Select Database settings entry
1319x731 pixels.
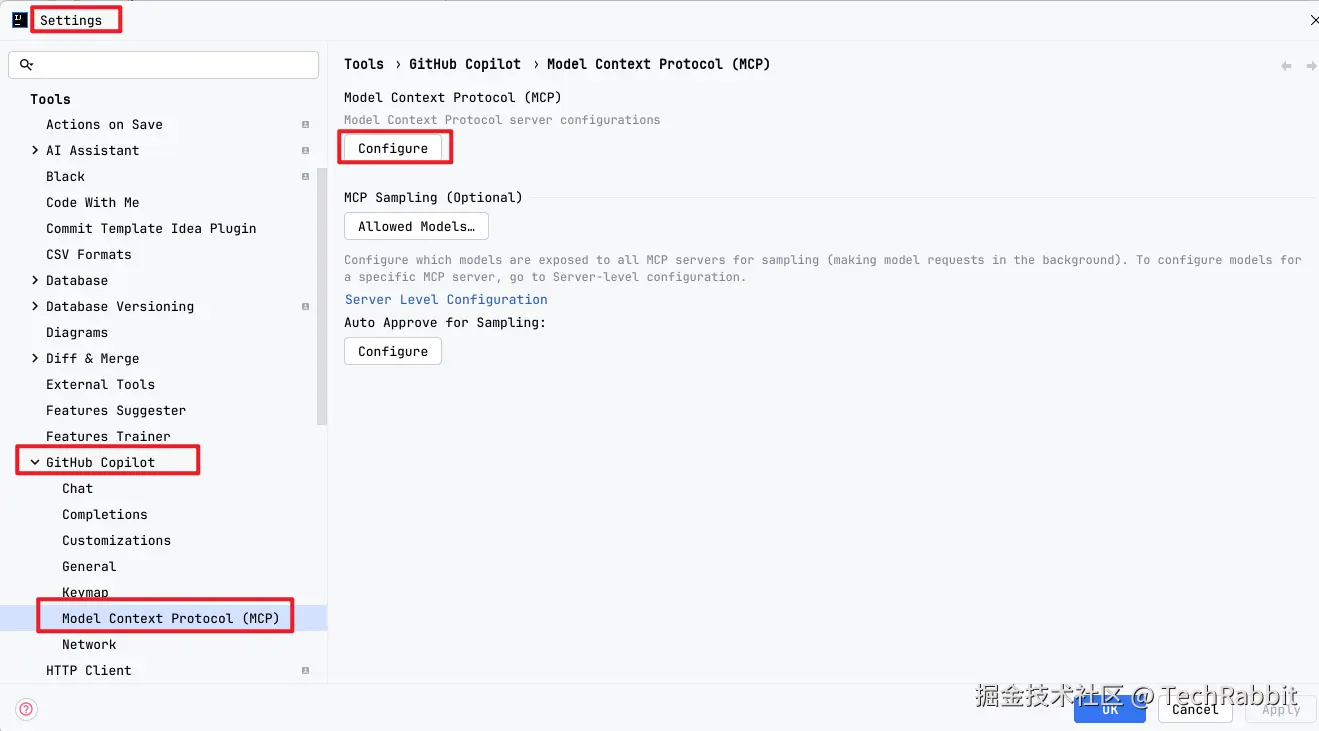point(77,281)
